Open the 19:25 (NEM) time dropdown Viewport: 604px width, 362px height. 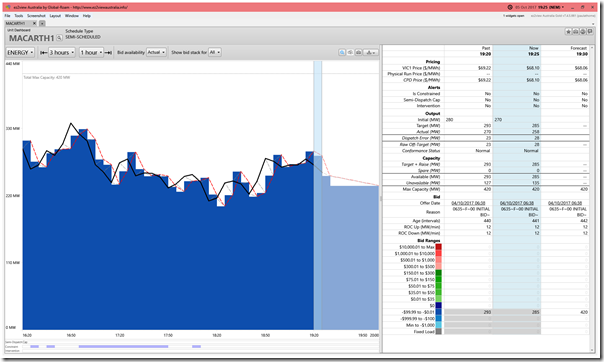click(551, 7)
